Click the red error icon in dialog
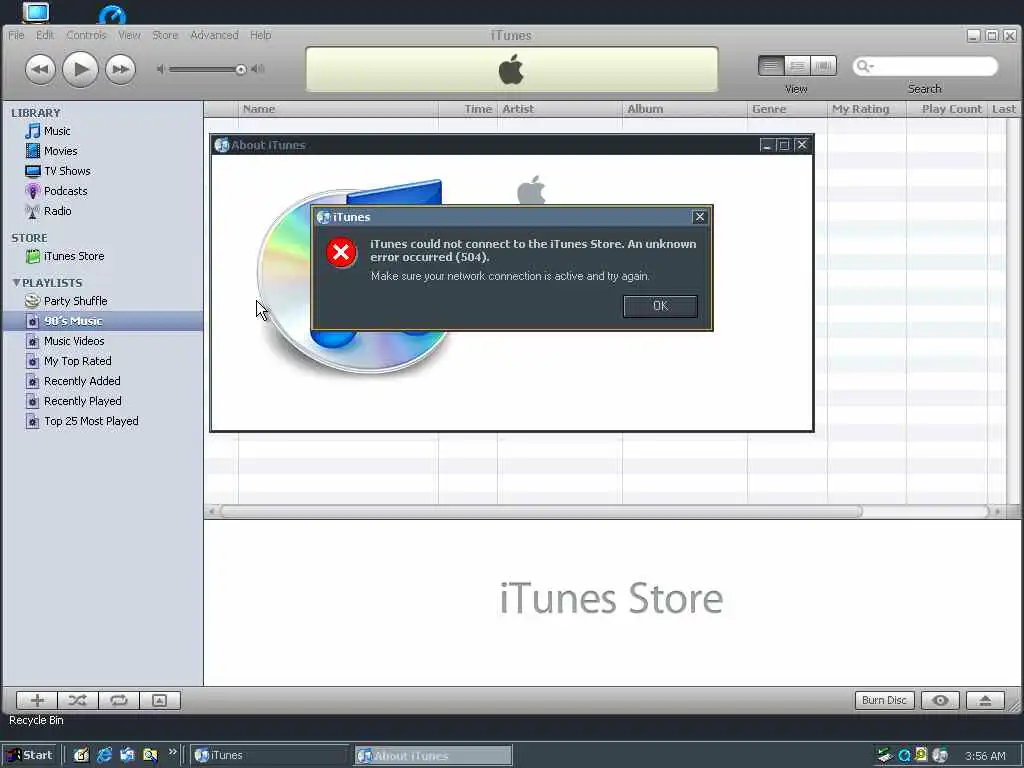The image size is (1024, 768). 341,253
